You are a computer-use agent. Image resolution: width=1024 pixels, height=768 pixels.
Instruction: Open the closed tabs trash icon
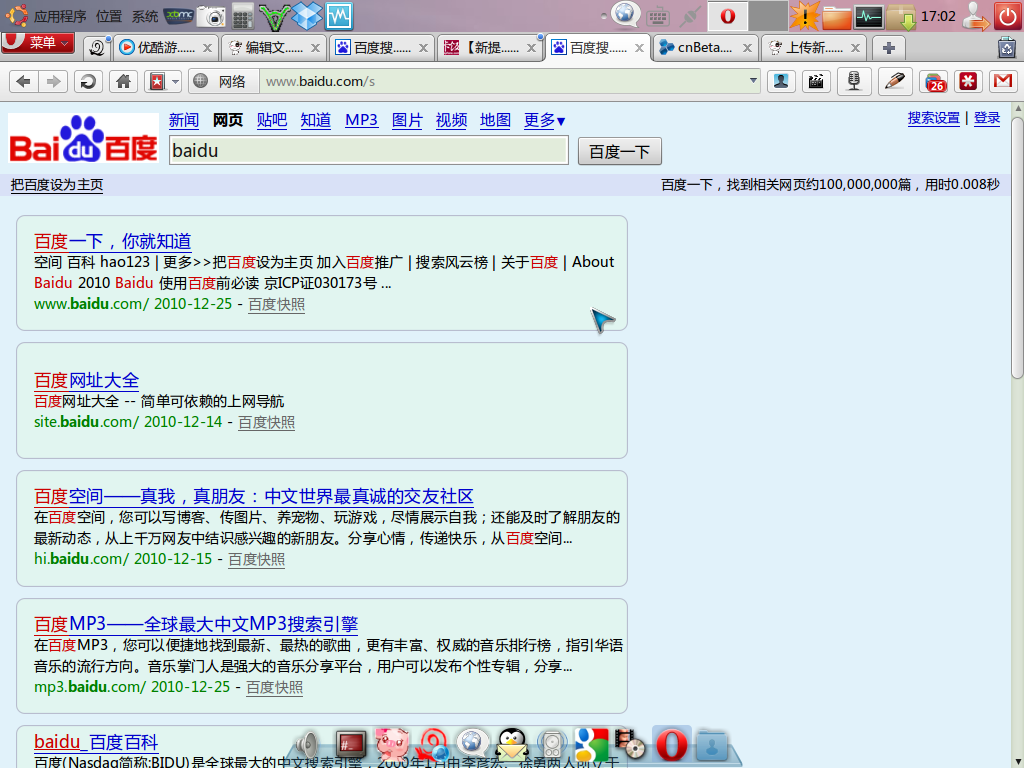tap(1006, 47)
